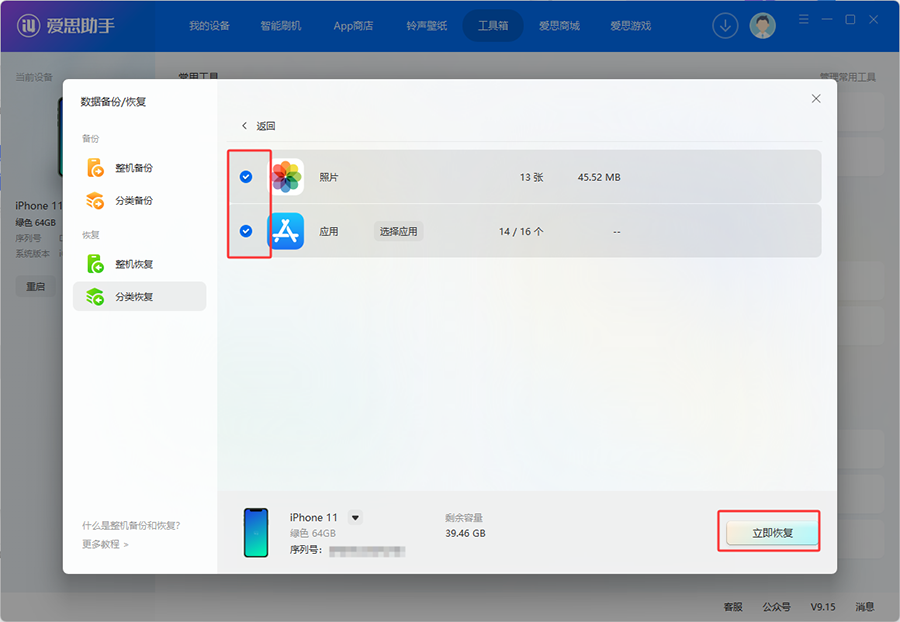The width and height of the screenshot is (900, 622).
Task: Click the 爱思助手 logo icon
Action: point(28,25)
